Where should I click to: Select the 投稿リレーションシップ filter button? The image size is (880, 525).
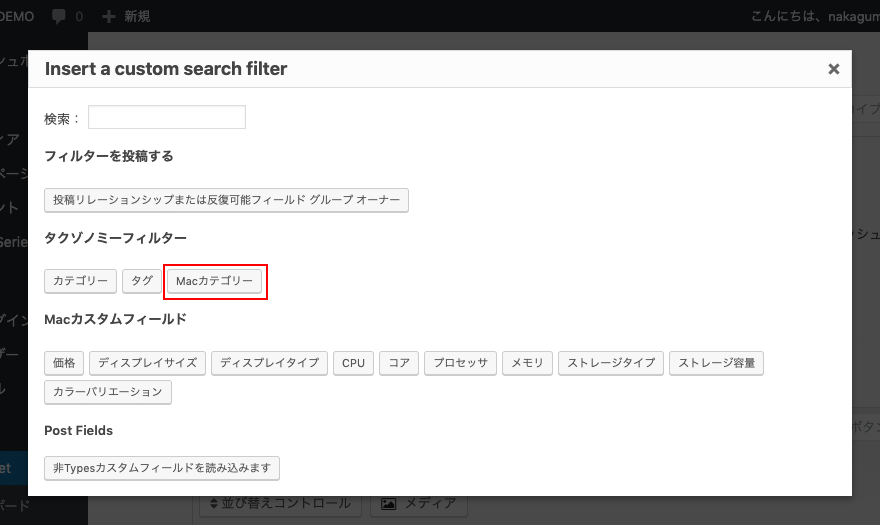click(x=226, y=200)
